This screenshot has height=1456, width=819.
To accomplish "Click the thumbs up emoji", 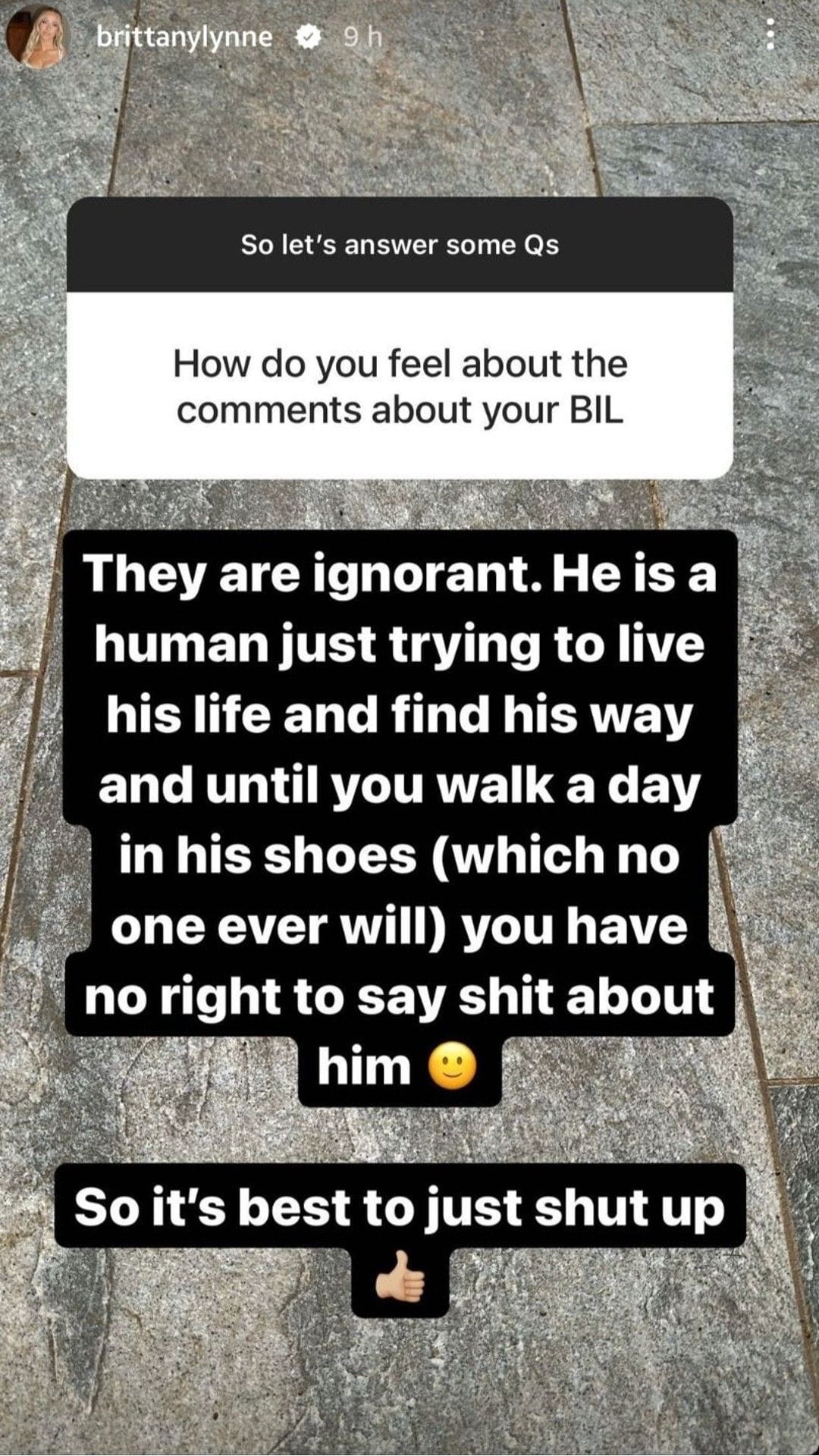I will [400, 1277].
